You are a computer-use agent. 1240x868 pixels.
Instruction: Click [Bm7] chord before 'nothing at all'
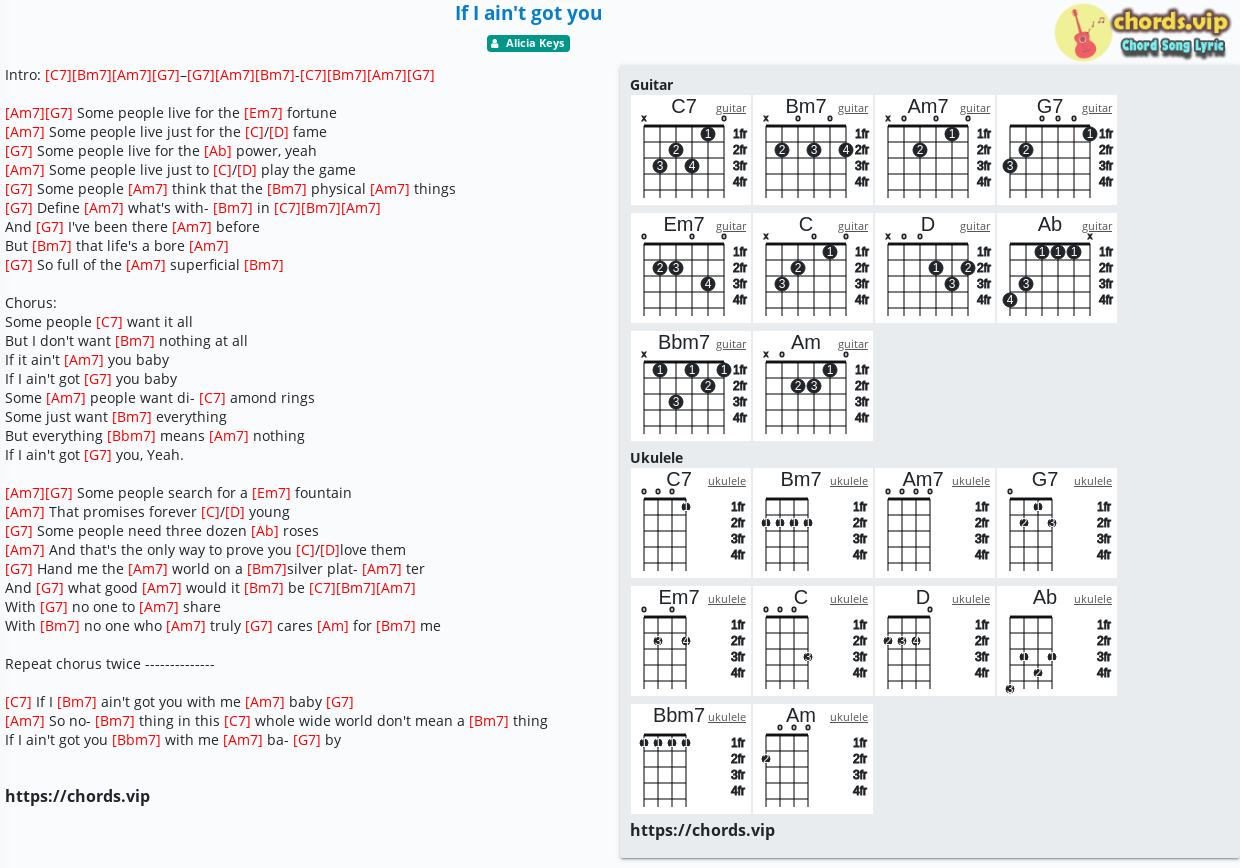point(135,341)
